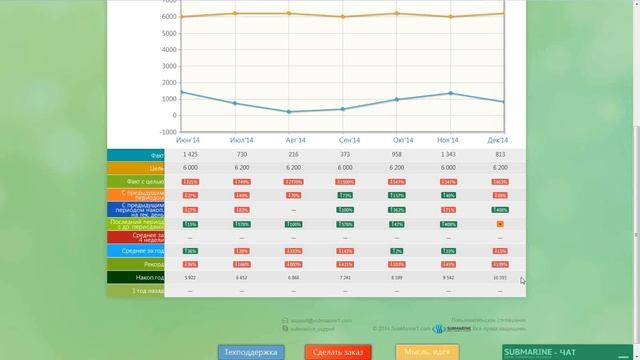This screenshot has width=640, height=360.
Task: Click the Сен'14 axis label
Action: point(349,140)
